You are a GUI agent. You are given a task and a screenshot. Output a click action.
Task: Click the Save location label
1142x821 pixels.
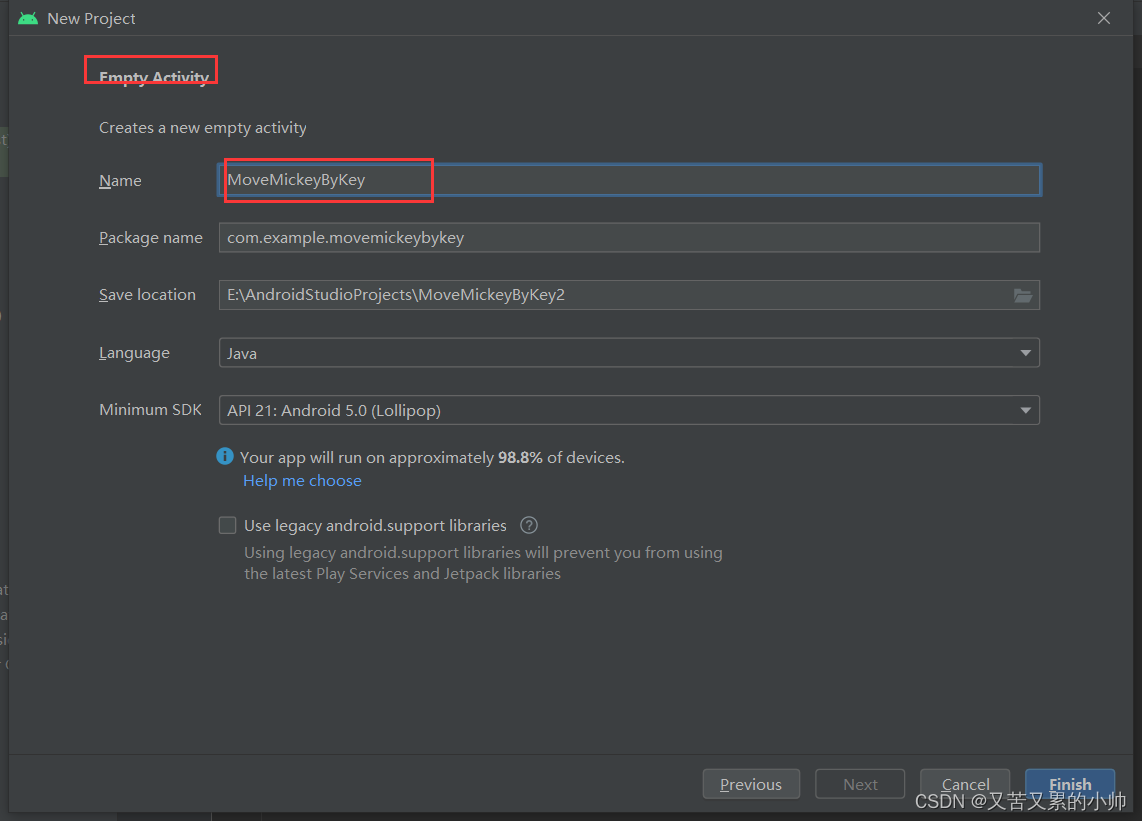coord(147,294)
